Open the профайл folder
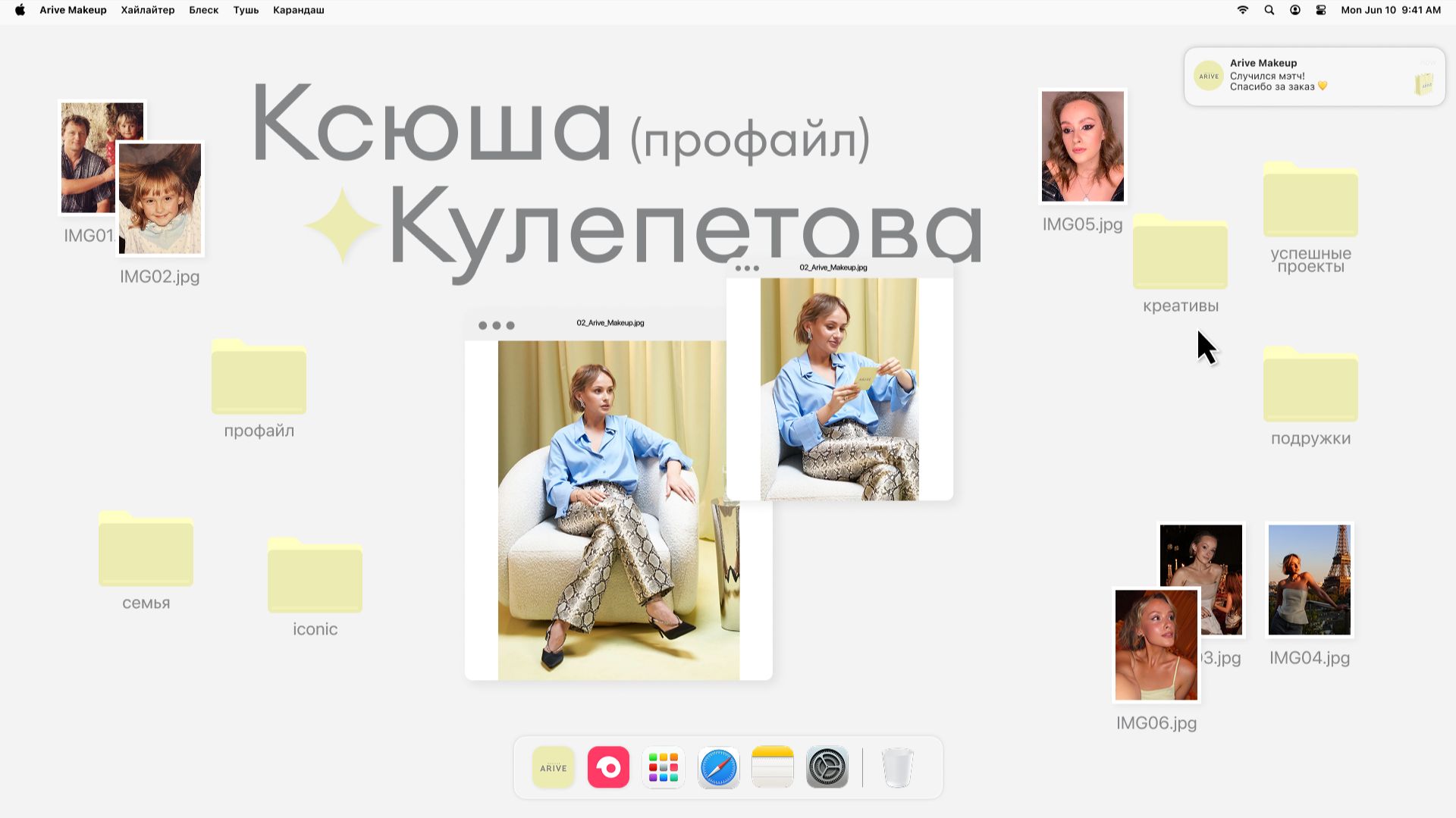1456x818 pixels. (258, 379)
